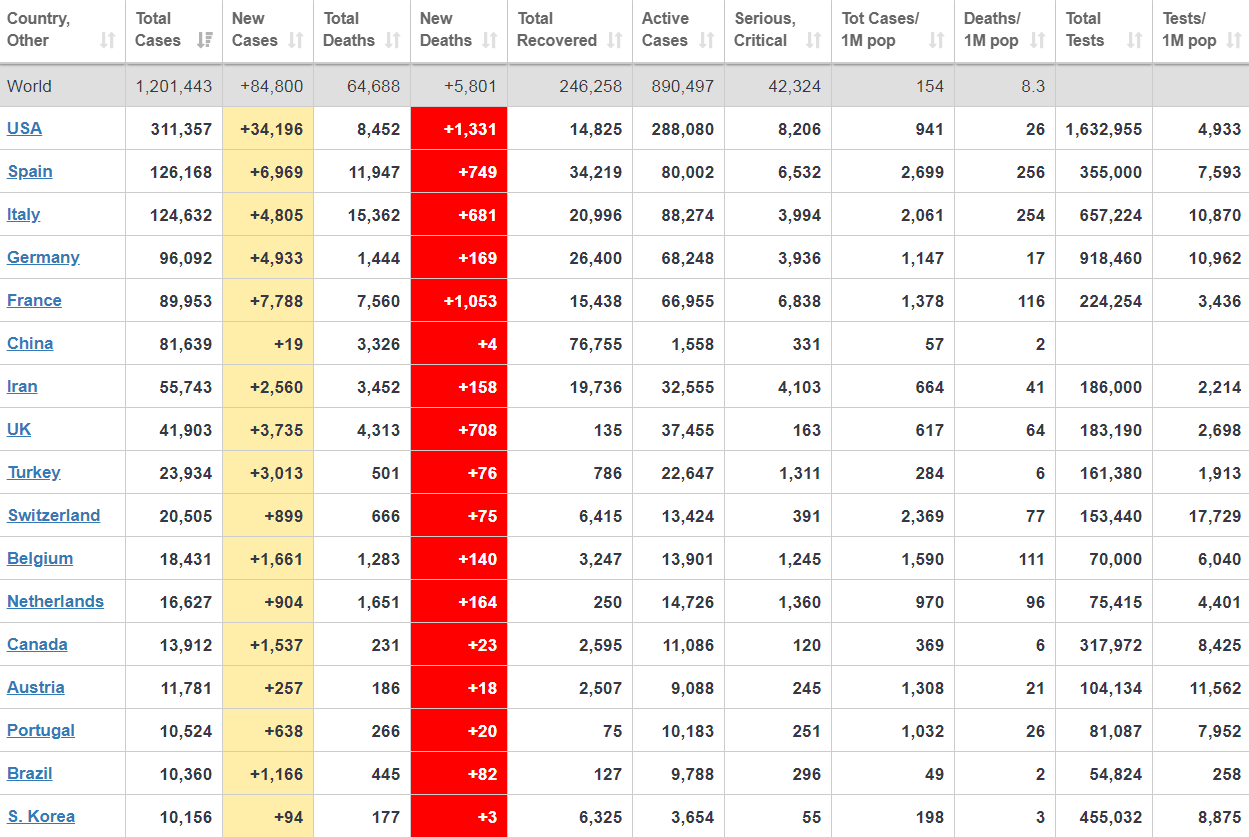Click New Deaths sort arrows icon
This screenshot has height=837, width=1249.
(490, 41)
